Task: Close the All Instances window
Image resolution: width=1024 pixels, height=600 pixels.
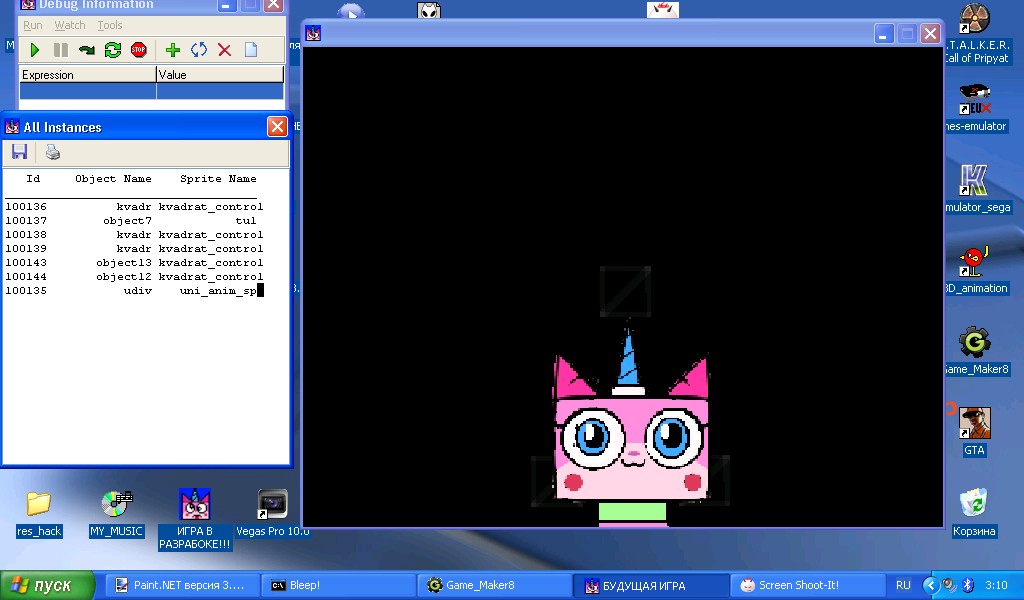Action: coord(277,127)
